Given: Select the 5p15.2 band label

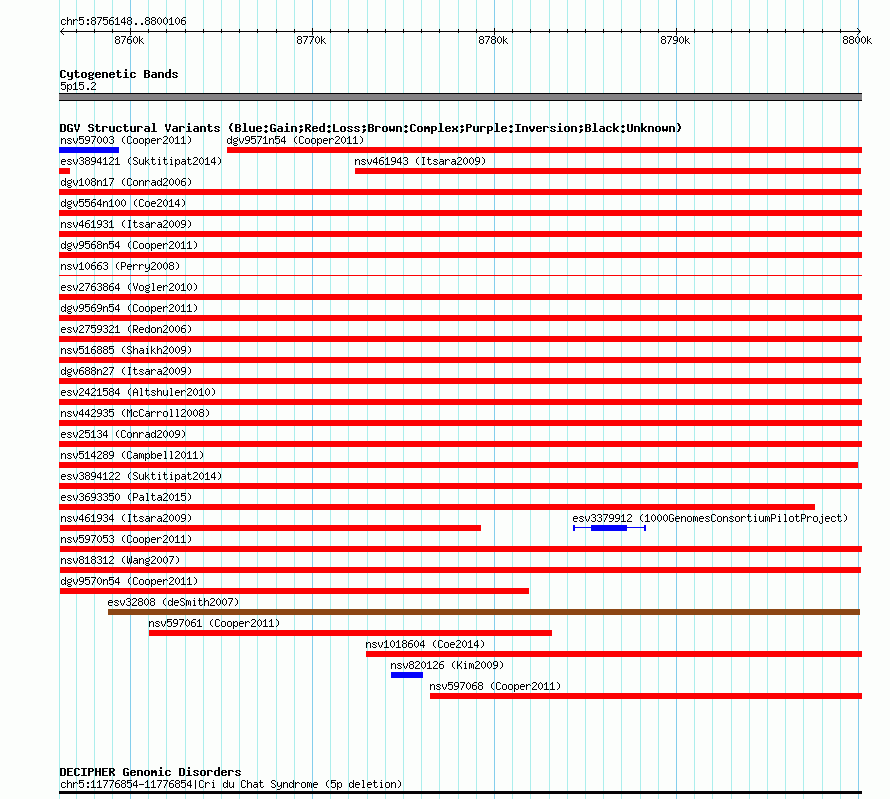Looking at the screenshot, I should 78,86.
